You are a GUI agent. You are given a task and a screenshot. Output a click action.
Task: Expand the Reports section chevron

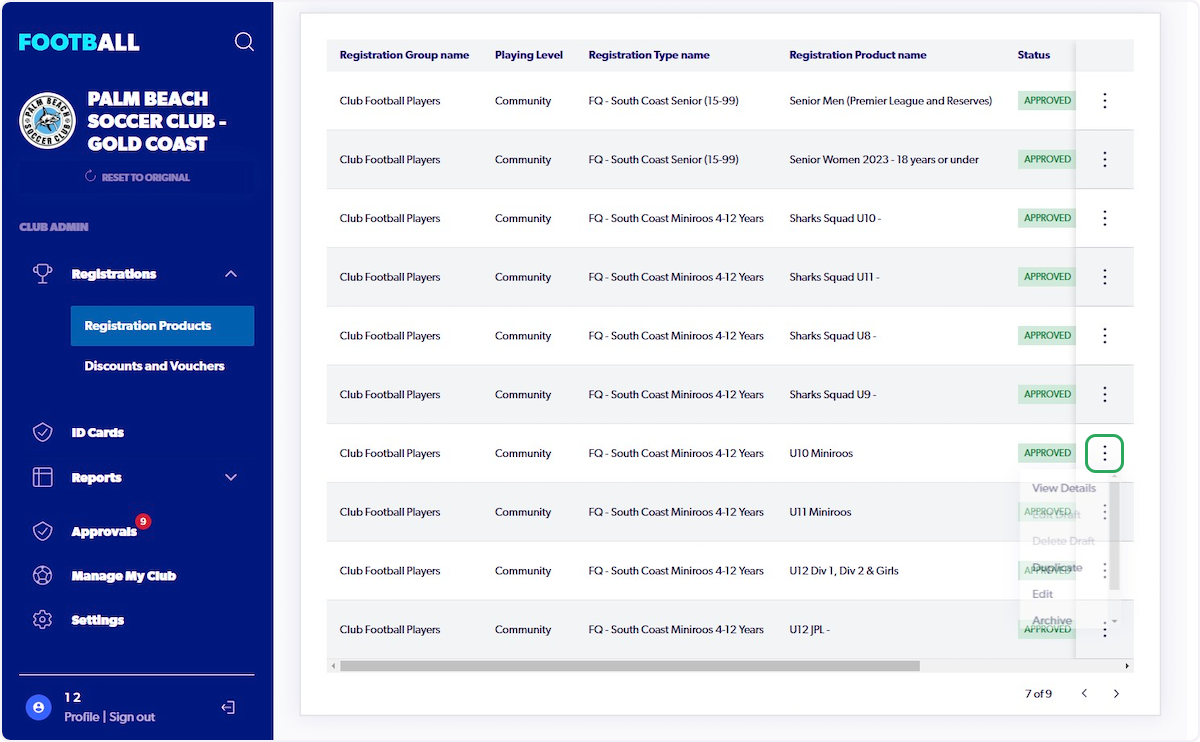(231, 478)
